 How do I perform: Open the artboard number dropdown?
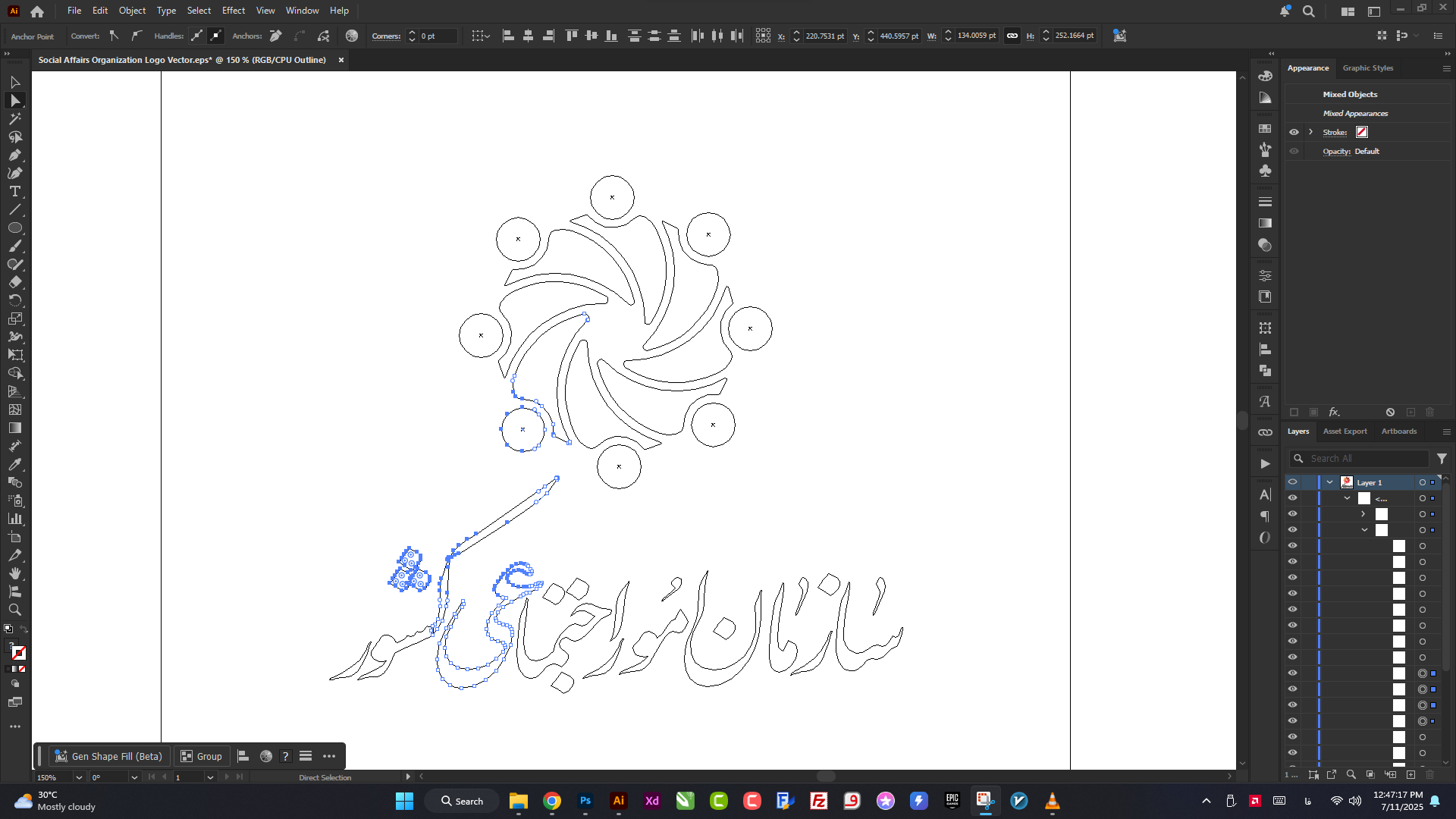(210, 777)
